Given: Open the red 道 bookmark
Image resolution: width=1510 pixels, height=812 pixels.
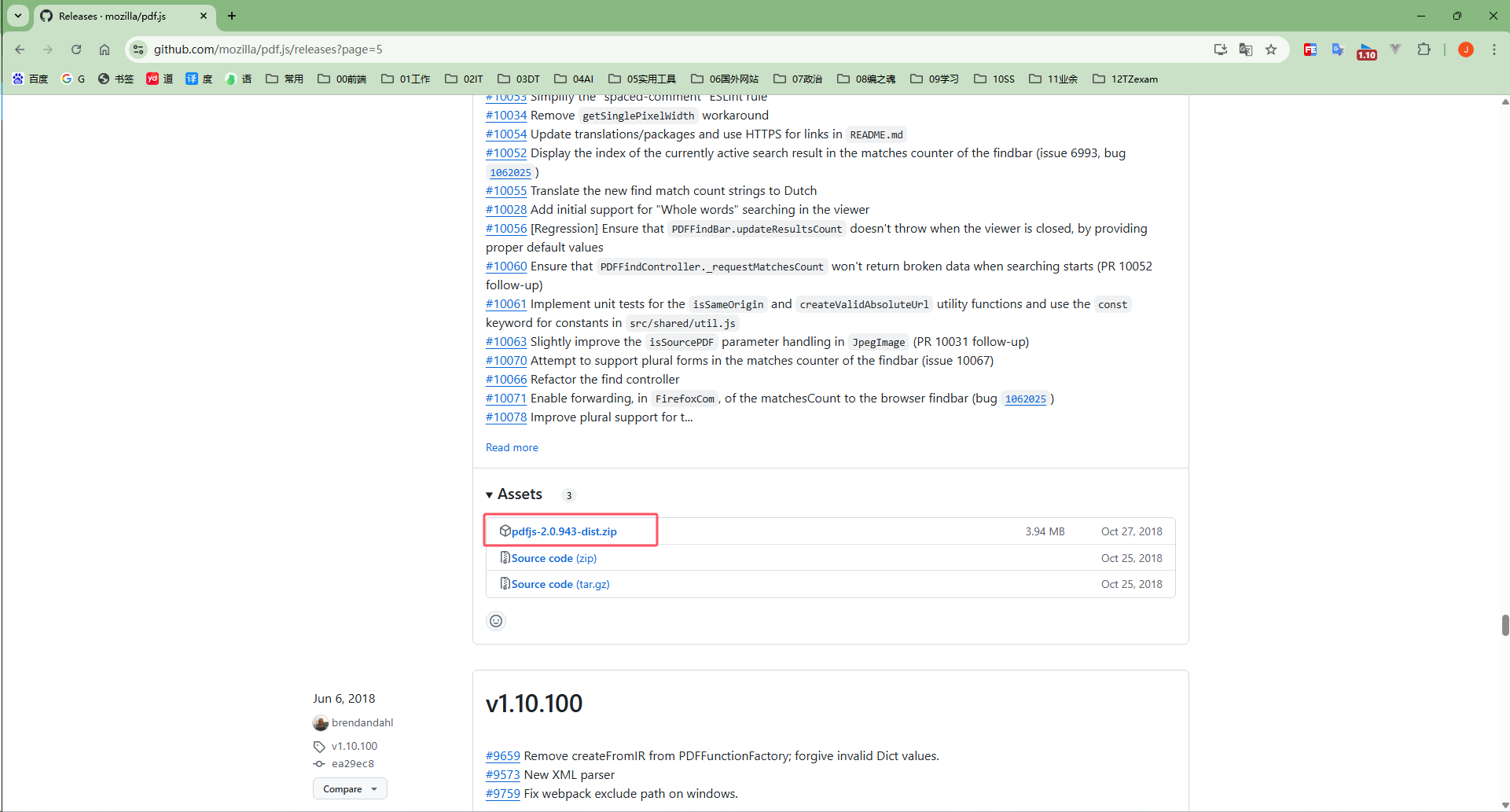Looking at the screenshot, I should [x=160, y=79].
